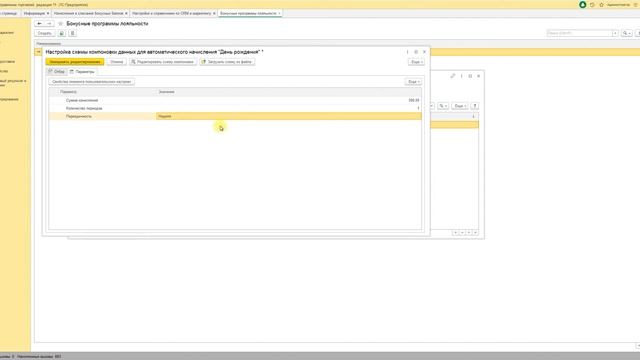Click Свойства элемента пользовательских настроек button
640x360 pixels.
click(x=92, y=82)
